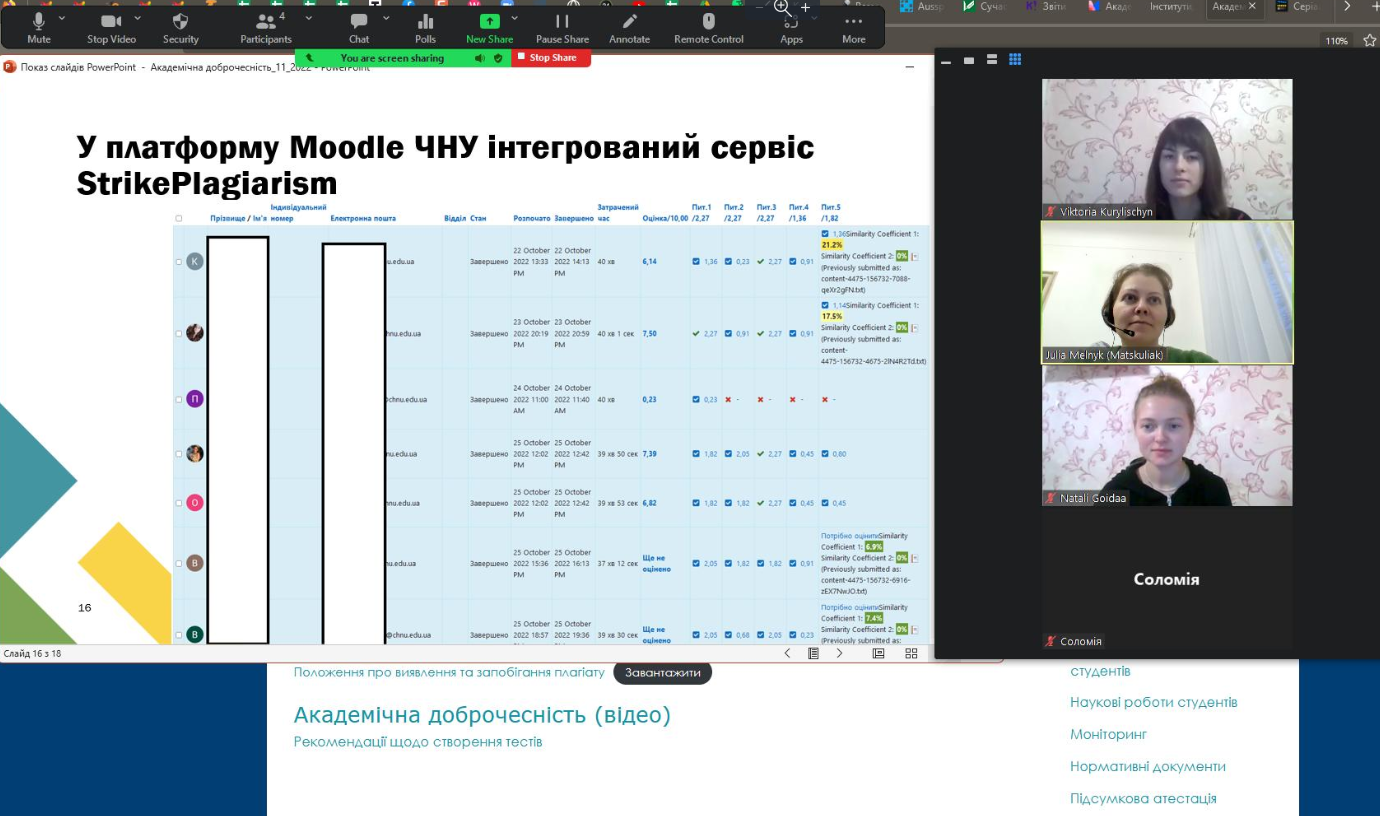This screenshot has height=816, width=1380.
Task: Open the Participants panel
Action: (266, 28)
